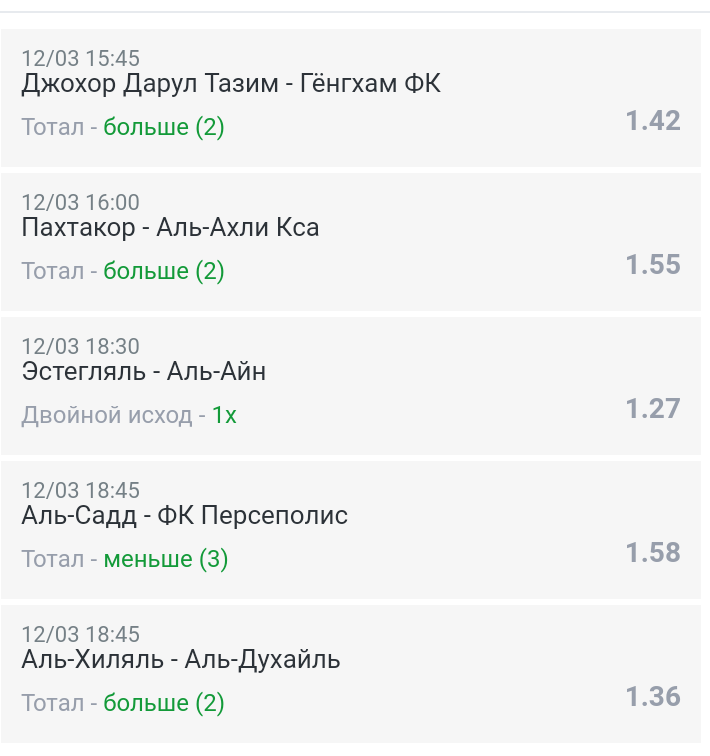Image resolution: width=710 pixels, height=756 pixels.
Task: Click the 12/03 18:30 time label
Action: [x=80, y=347]
